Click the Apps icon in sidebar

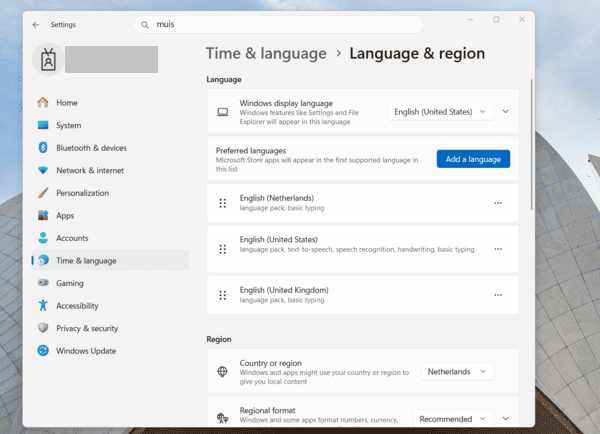point(43,215)
